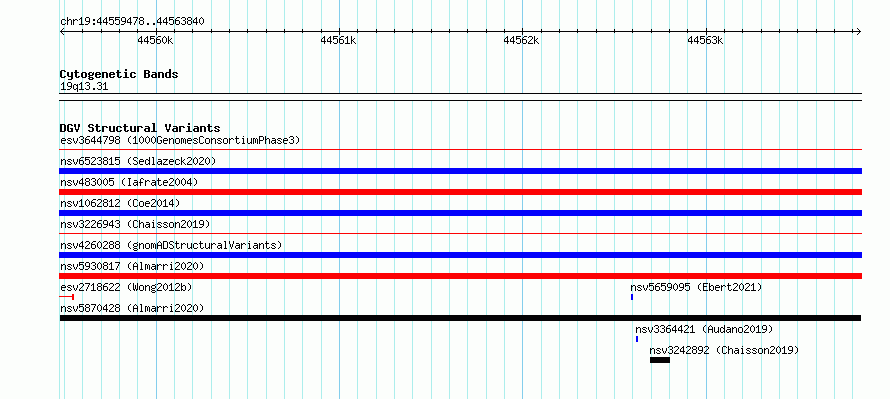Click the blue nsv6523815 variant bar
Viewport: 890px width, 399px height.
(x=461, y=171)
